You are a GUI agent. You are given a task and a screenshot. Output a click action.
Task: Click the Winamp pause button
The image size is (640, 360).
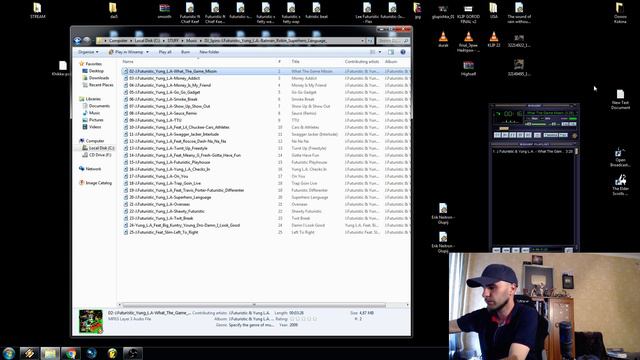[x=512, y=135]
